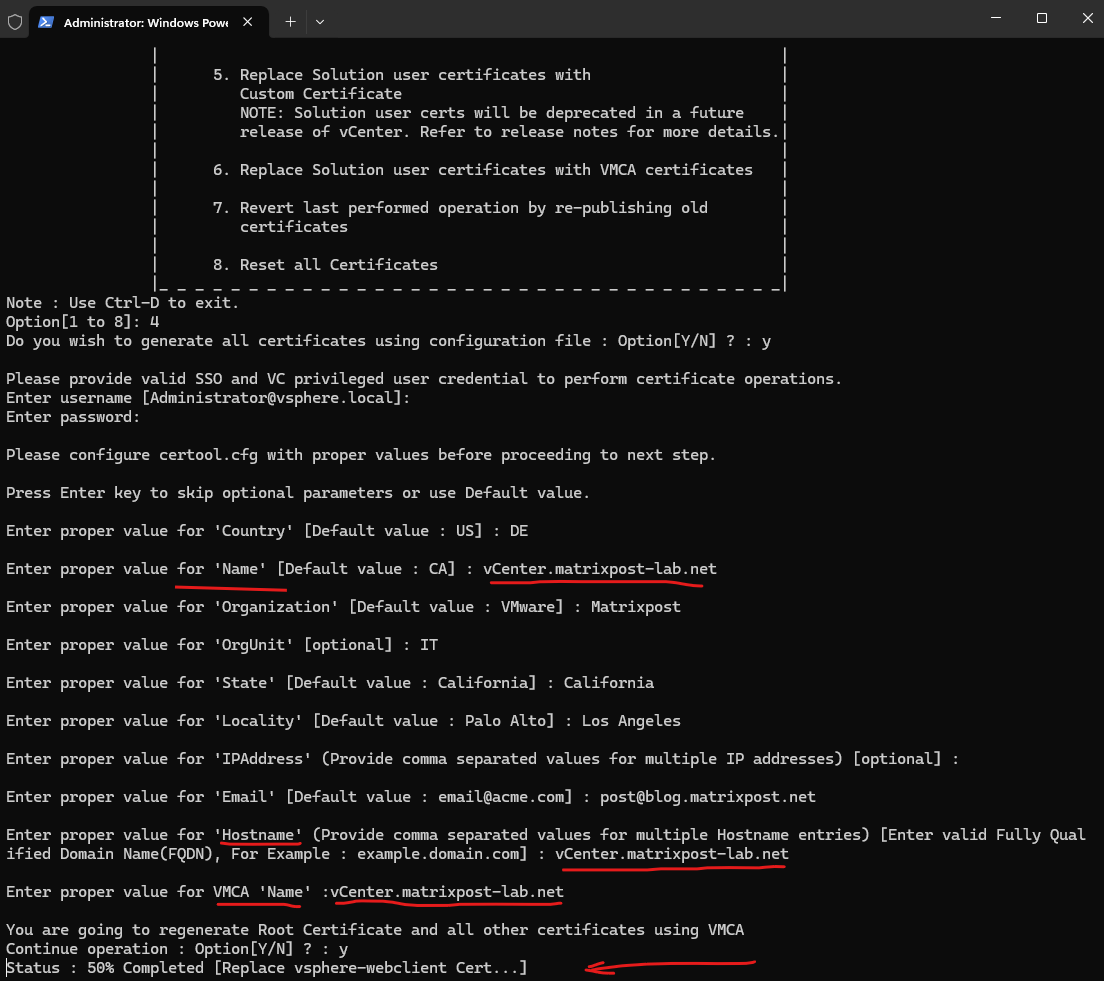
Task: Click the 'Do you wish to generate all certificates' line
Action: (x=388, y=341)
